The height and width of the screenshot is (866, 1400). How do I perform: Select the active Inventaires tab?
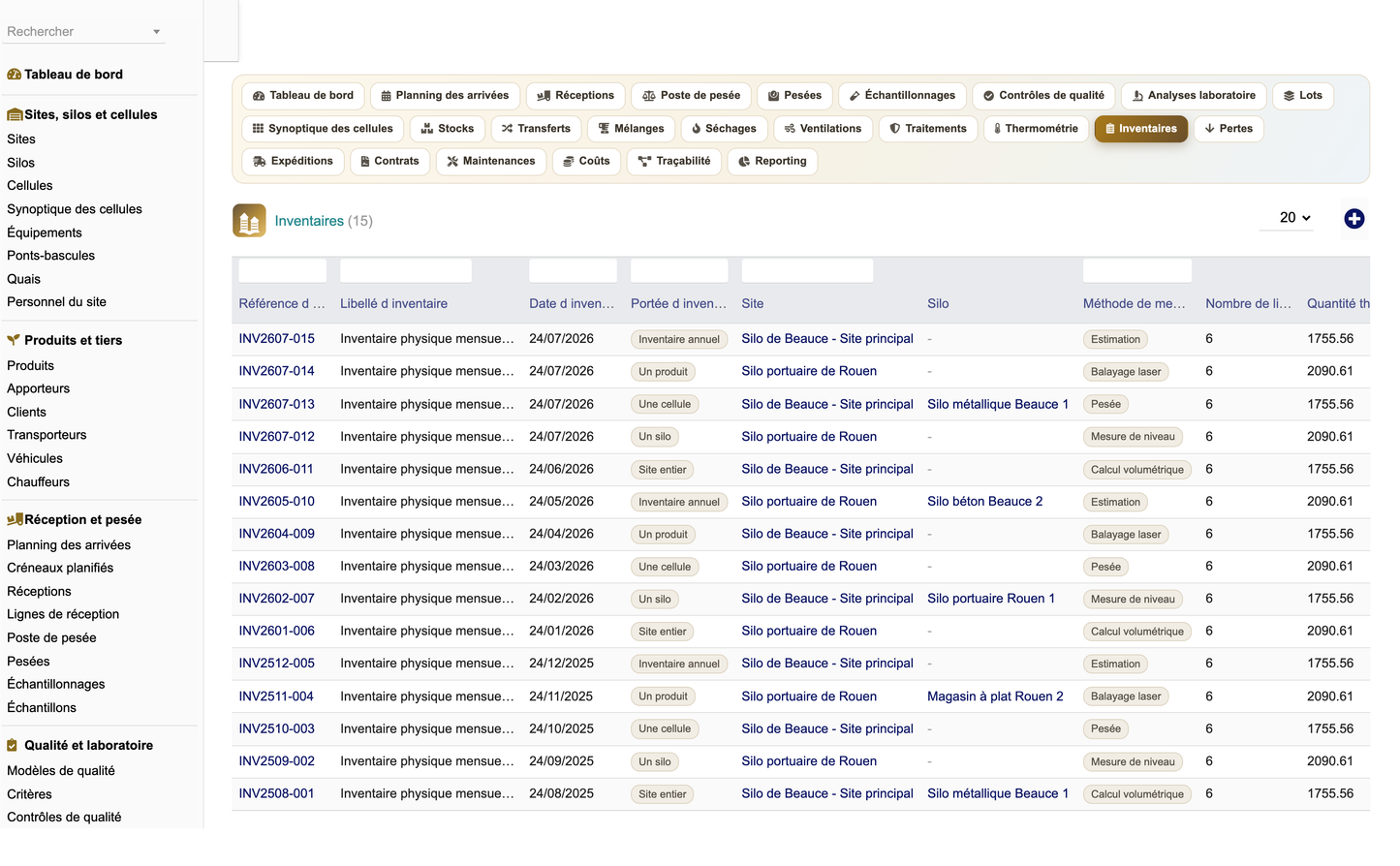click(1140, 129)
